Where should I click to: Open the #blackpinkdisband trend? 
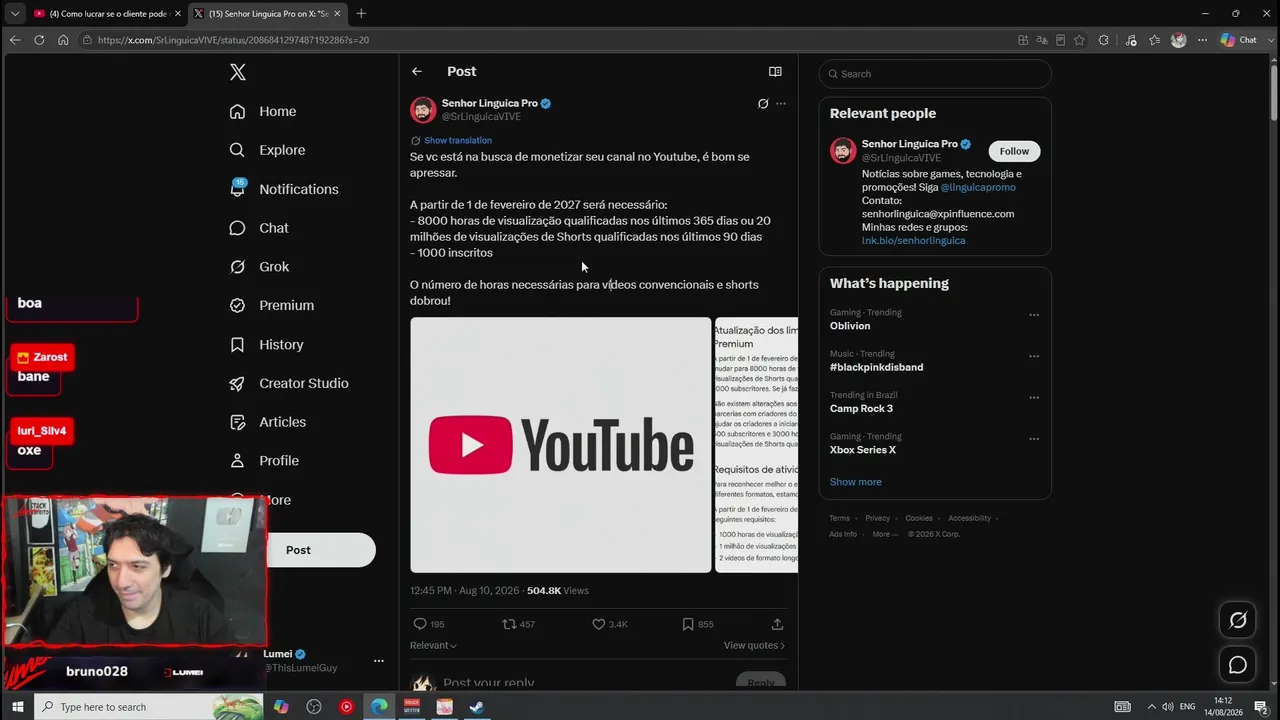876,367
